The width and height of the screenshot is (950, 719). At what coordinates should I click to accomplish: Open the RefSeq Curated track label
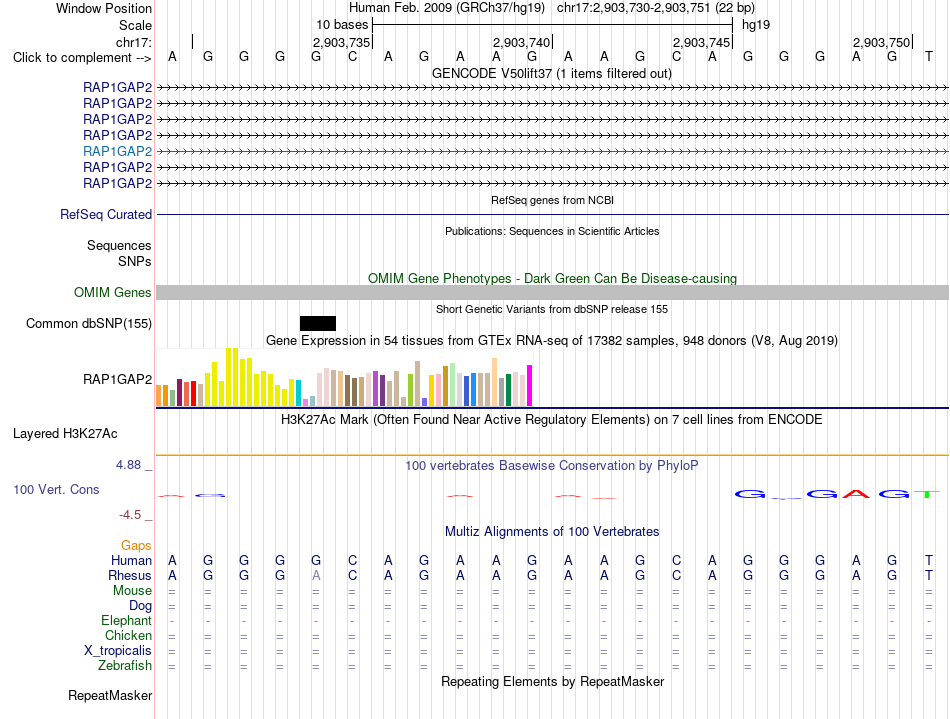[x=106, y=214]
